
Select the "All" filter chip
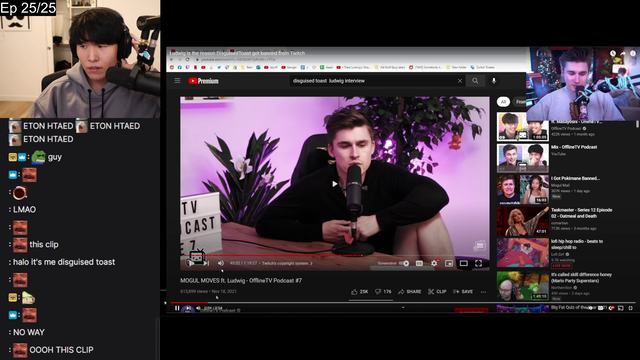[x=503, y=102]
